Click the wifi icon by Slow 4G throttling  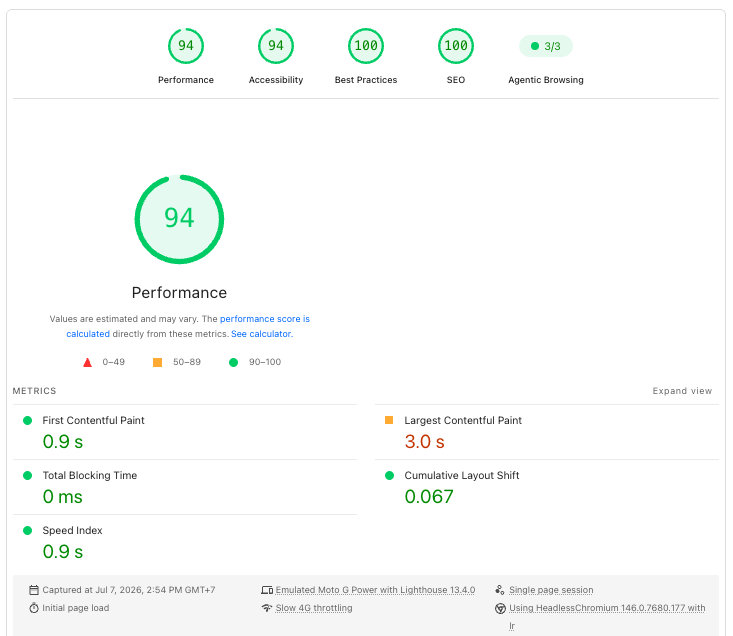(x=267, y=608)
